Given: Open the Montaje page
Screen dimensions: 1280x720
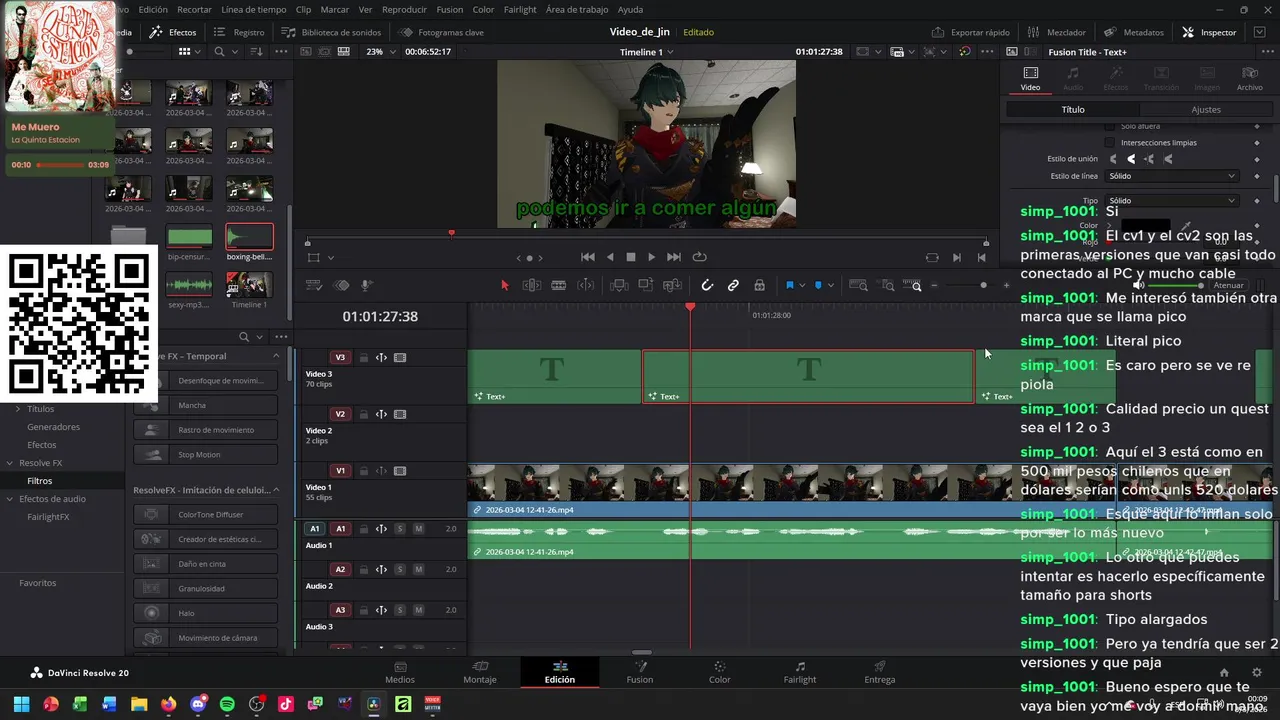Looking at the screenshot, I should pos(480,672).
